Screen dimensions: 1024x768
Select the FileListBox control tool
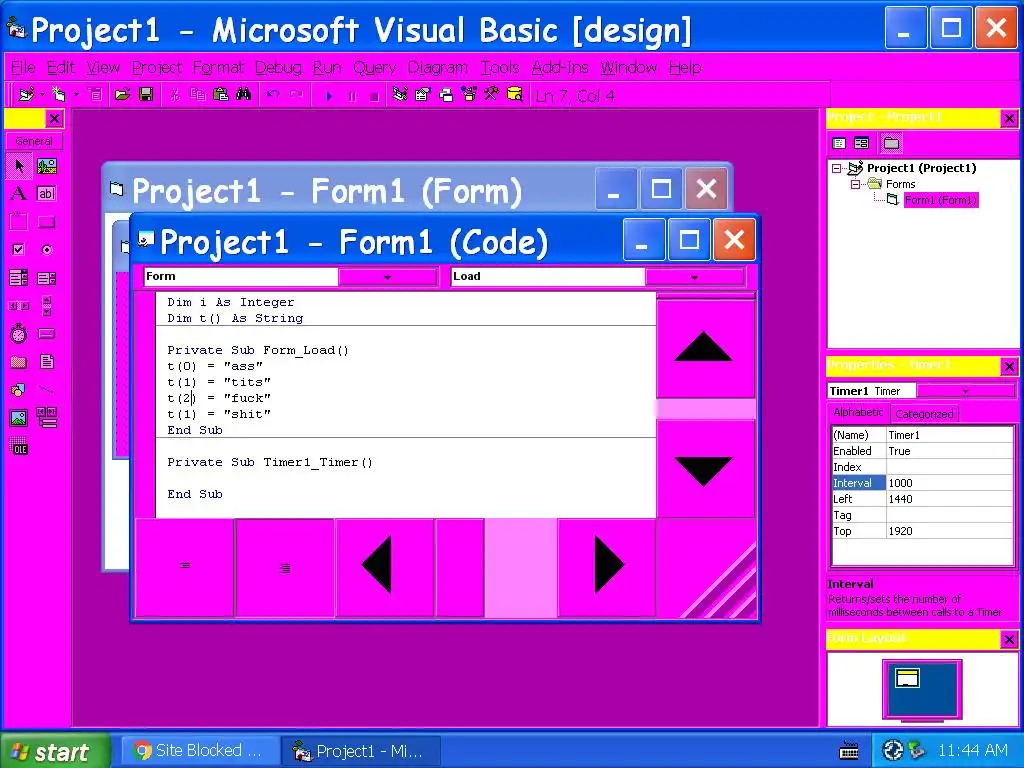point(46,362)
